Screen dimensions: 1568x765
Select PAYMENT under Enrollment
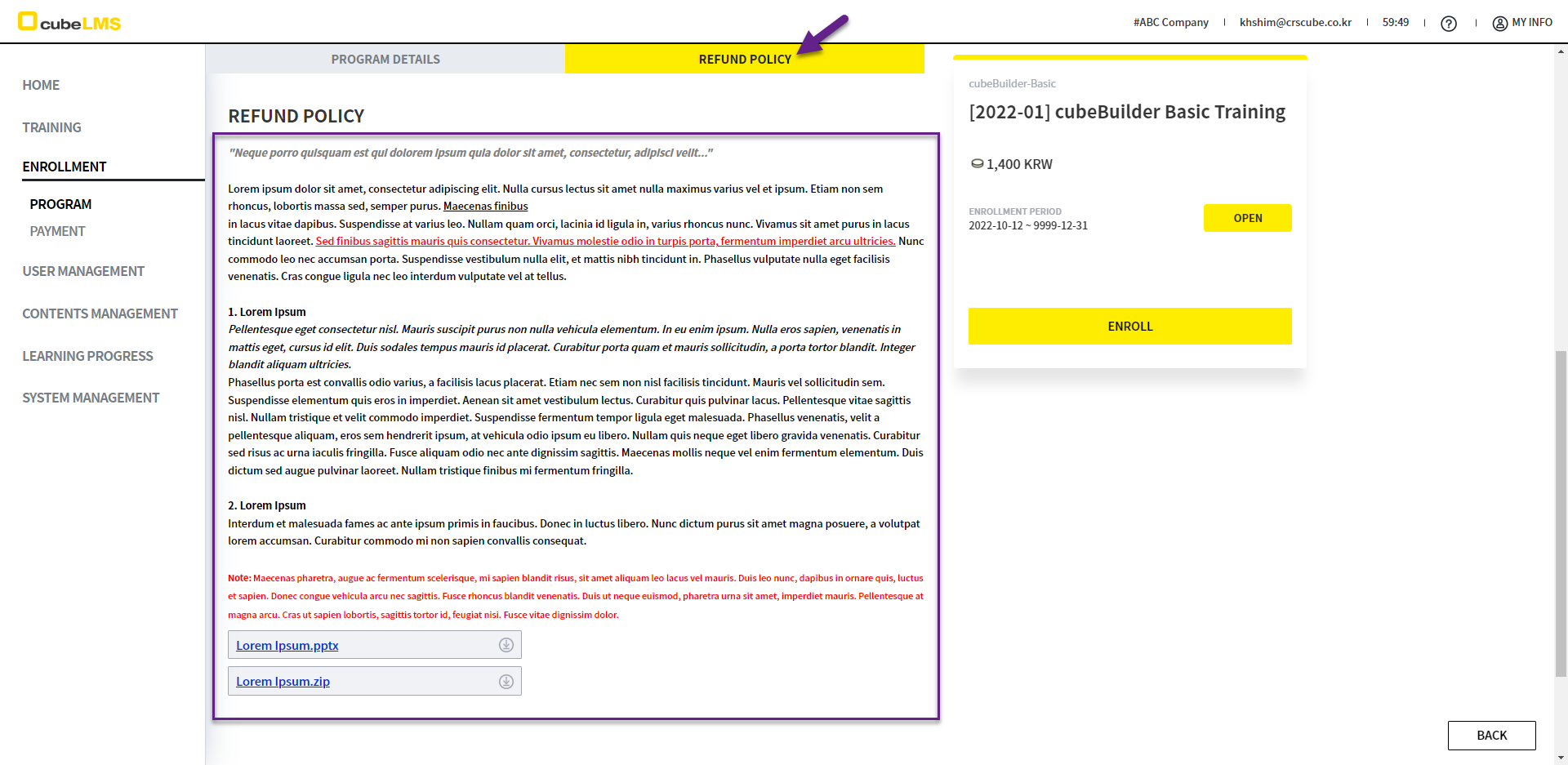click(x=57, y=231)
